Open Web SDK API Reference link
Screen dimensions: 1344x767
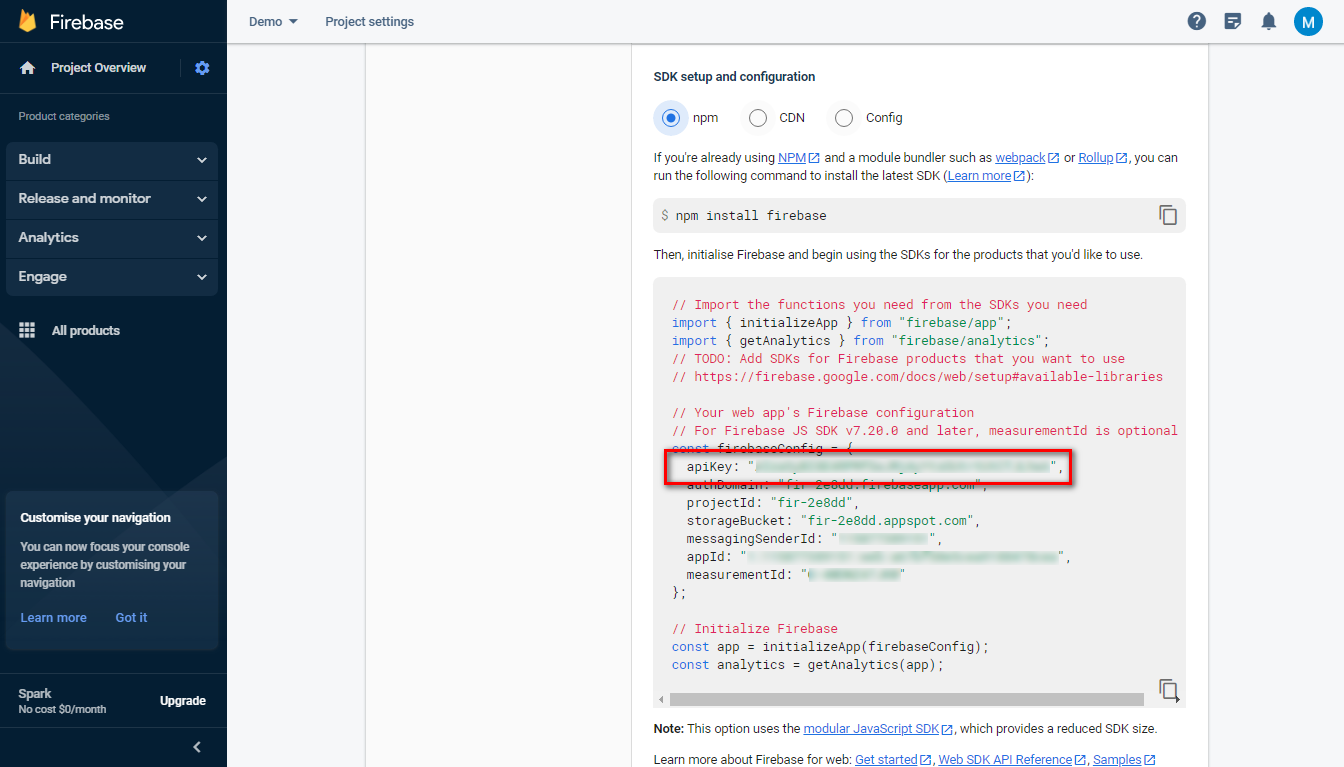tap(1012, 760)
